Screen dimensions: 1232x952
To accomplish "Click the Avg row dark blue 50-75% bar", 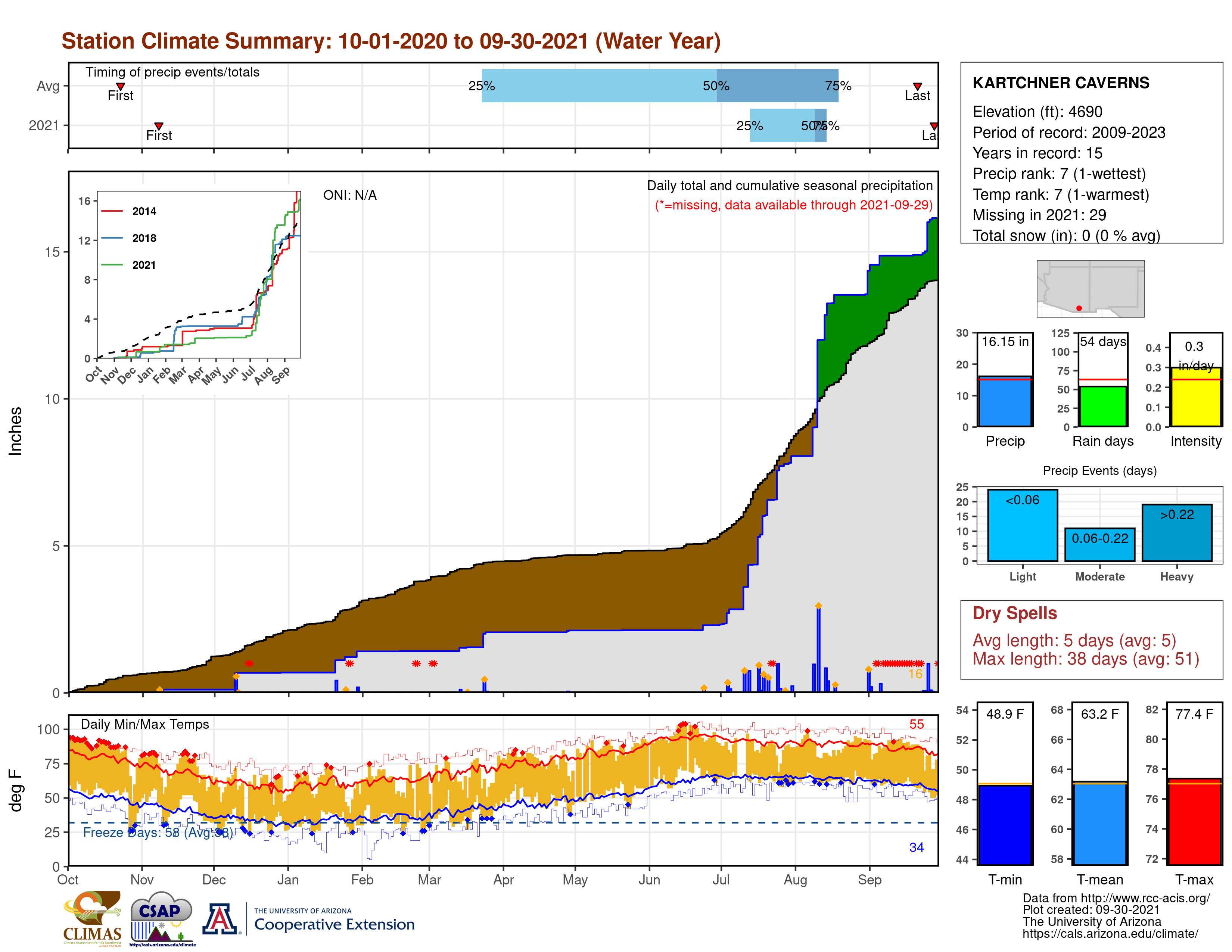I will click(777, 86).
